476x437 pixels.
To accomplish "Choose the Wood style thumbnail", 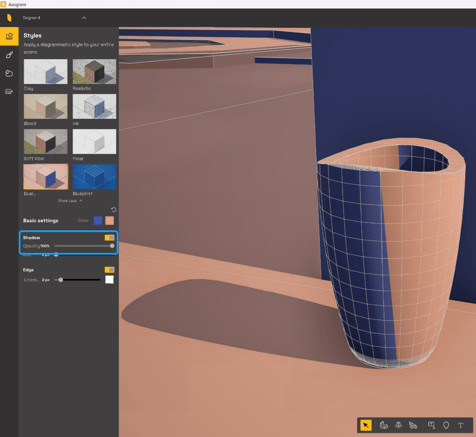I will click(46, 106).
